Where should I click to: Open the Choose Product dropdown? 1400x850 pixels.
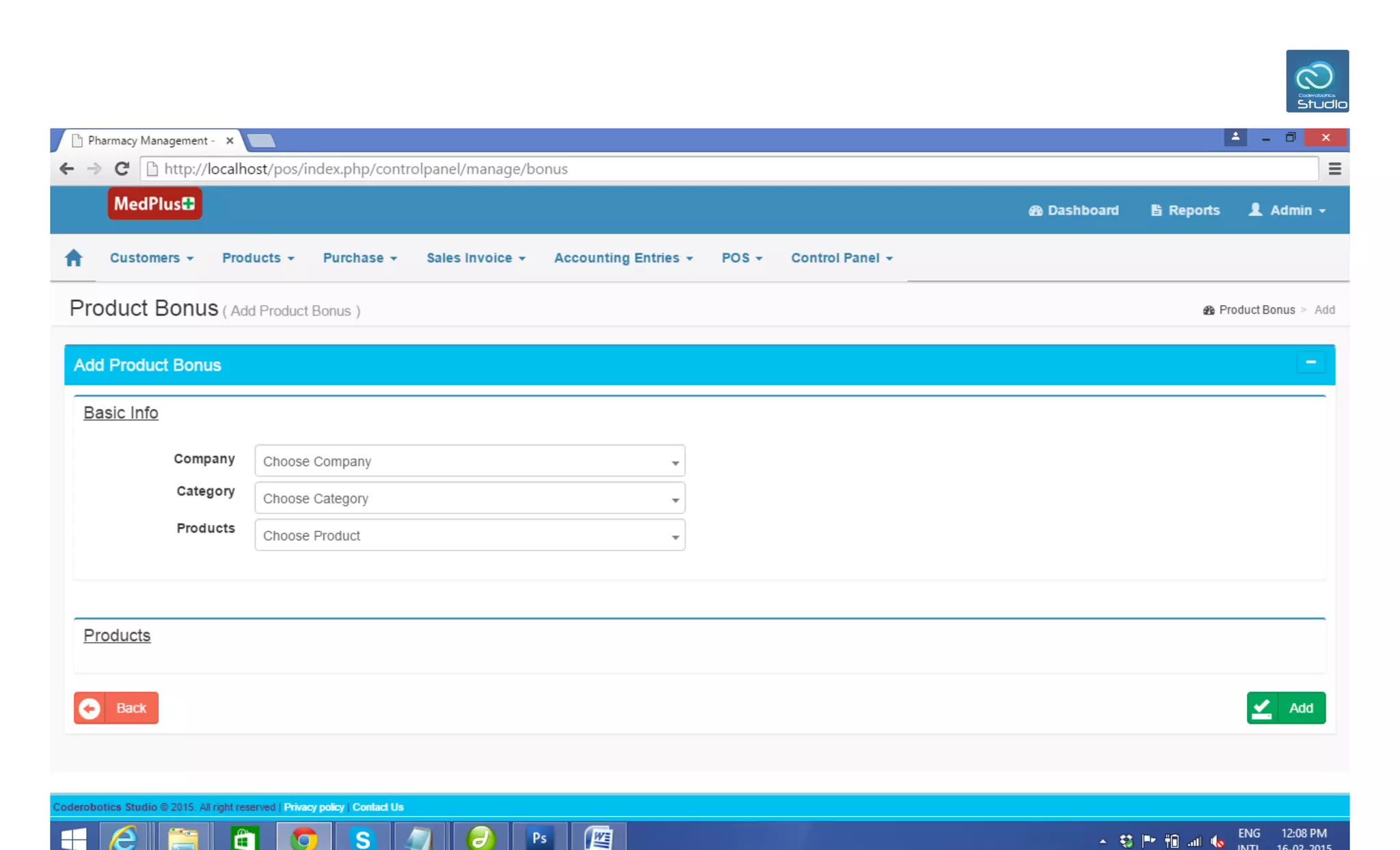click(x=470, y=535)
